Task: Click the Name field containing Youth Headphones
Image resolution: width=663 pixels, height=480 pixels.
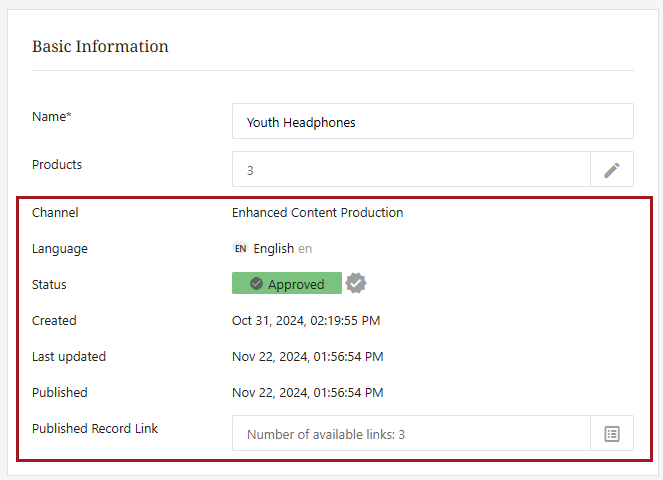Action: (x=432, y=122)
